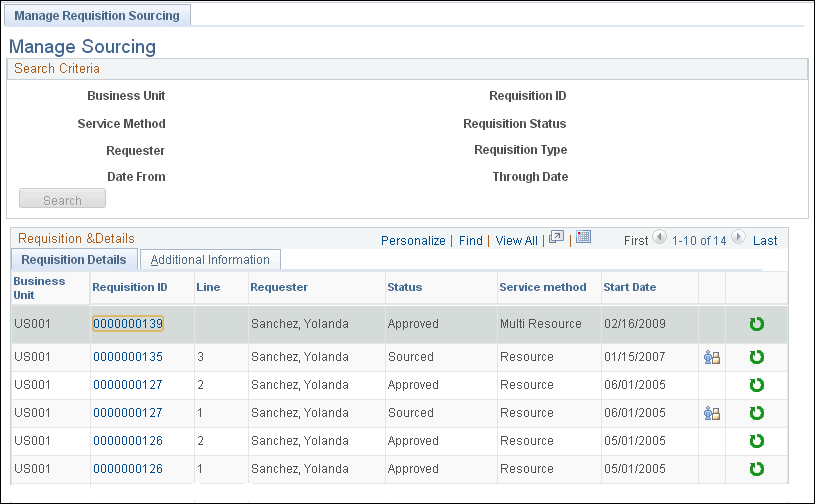The height and width of the screenshot is (504, 815).
Task: Sort by Status column header
Action: pos(404,287)
